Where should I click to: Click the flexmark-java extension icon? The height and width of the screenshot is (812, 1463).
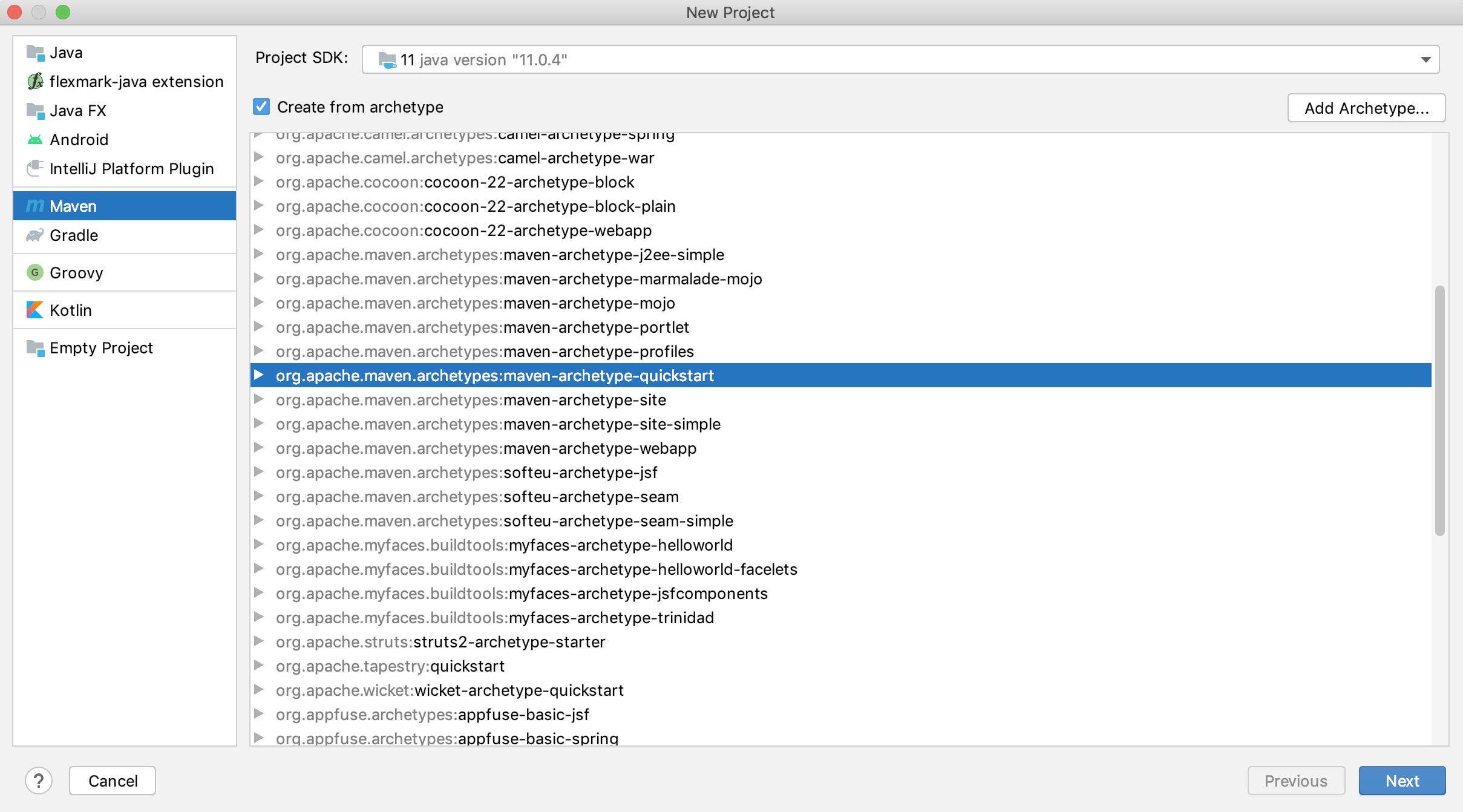click(35, 82)
